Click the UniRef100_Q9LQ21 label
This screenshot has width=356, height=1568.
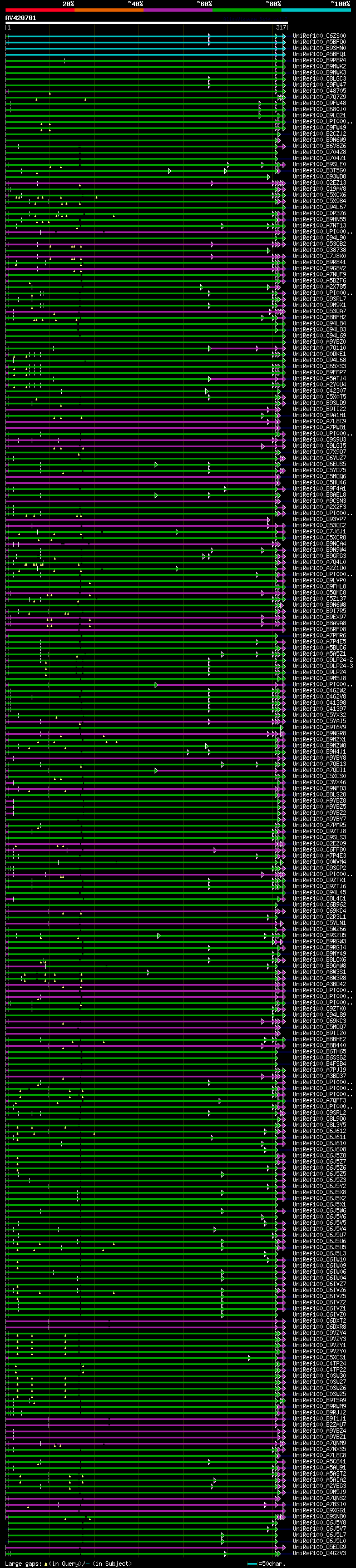[319, 116]
